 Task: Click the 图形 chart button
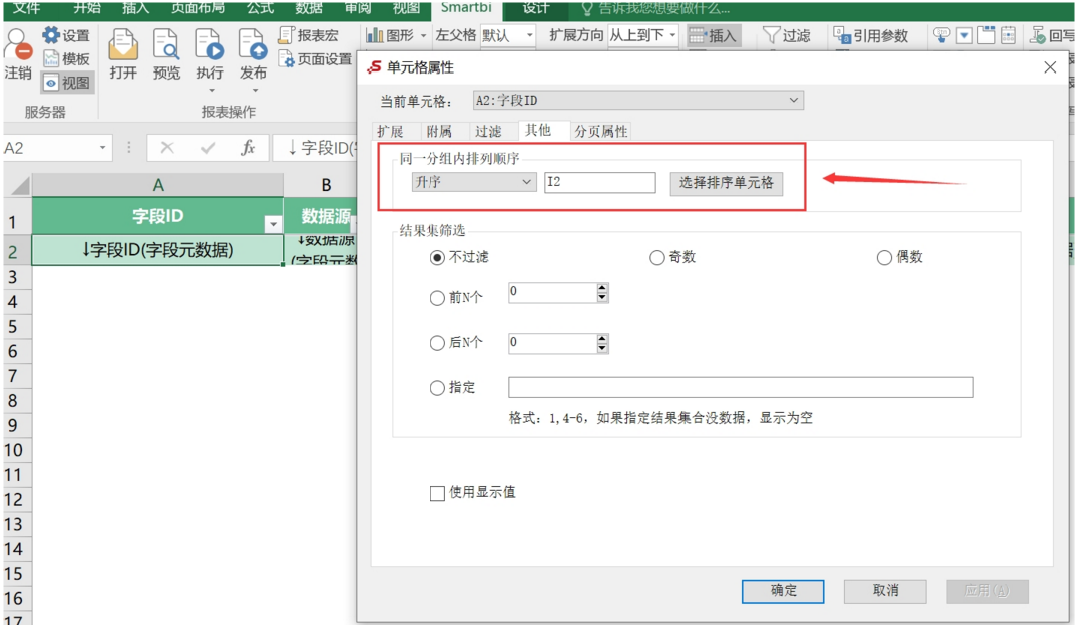click(390, 35)
